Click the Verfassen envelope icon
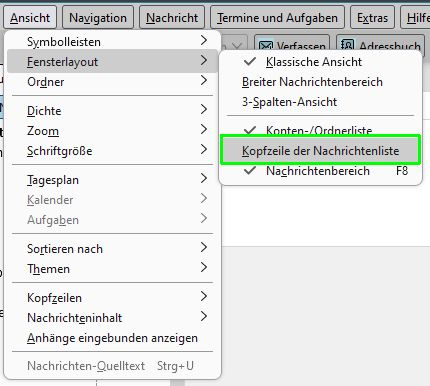430x386 pixels. pos(266,46)
